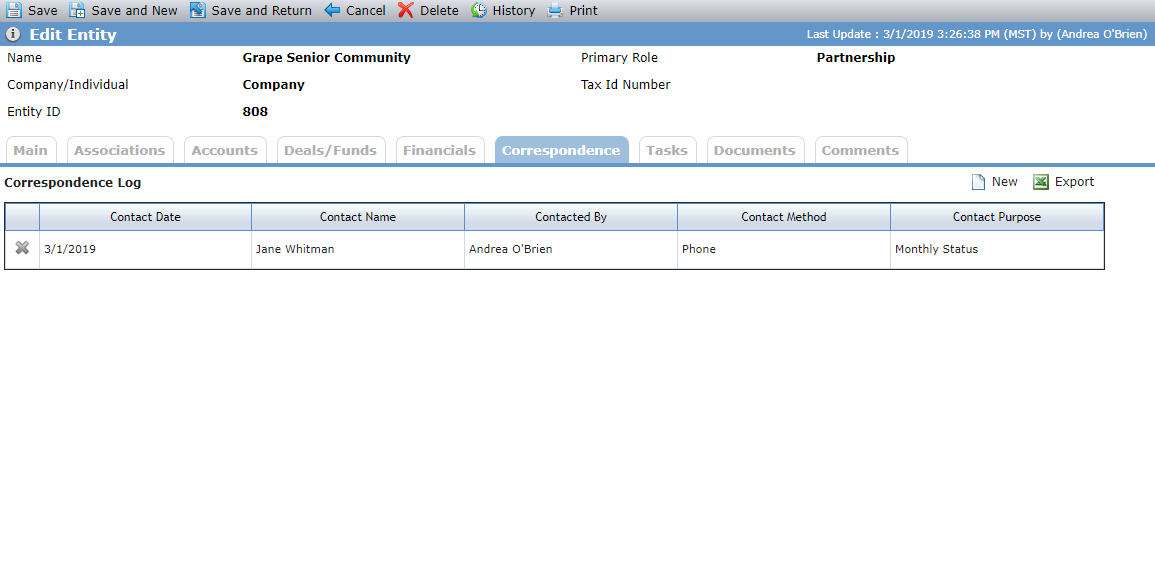This screenshot has height=564, width=1155.
Task: Click the Partnership primary role value
Action: pos(856,57)
